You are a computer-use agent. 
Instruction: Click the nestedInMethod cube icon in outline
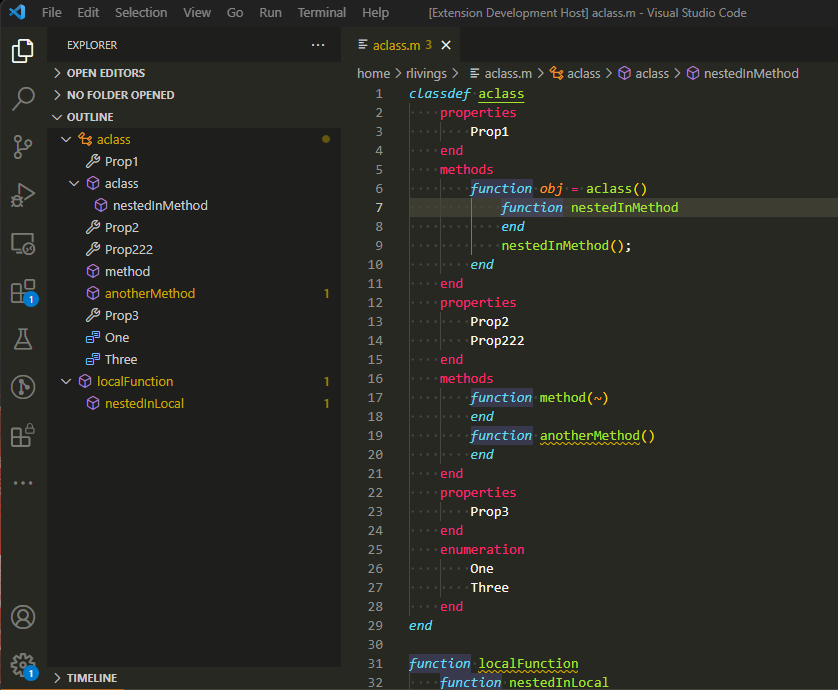click(101, 205)
